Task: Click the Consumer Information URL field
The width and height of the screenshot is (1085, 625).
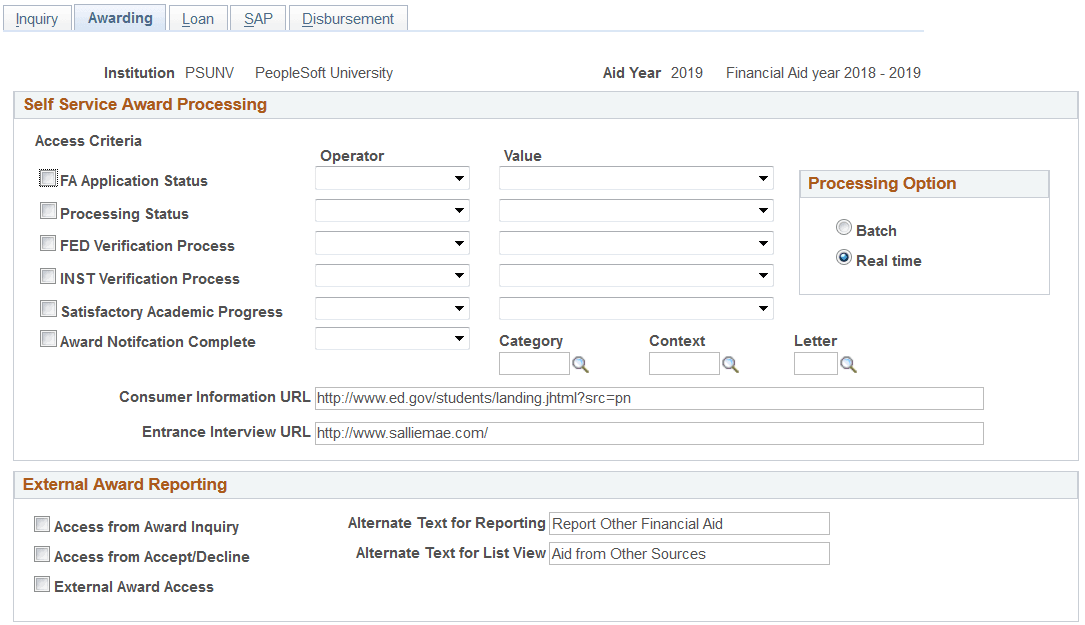Action: pos(648,398)
